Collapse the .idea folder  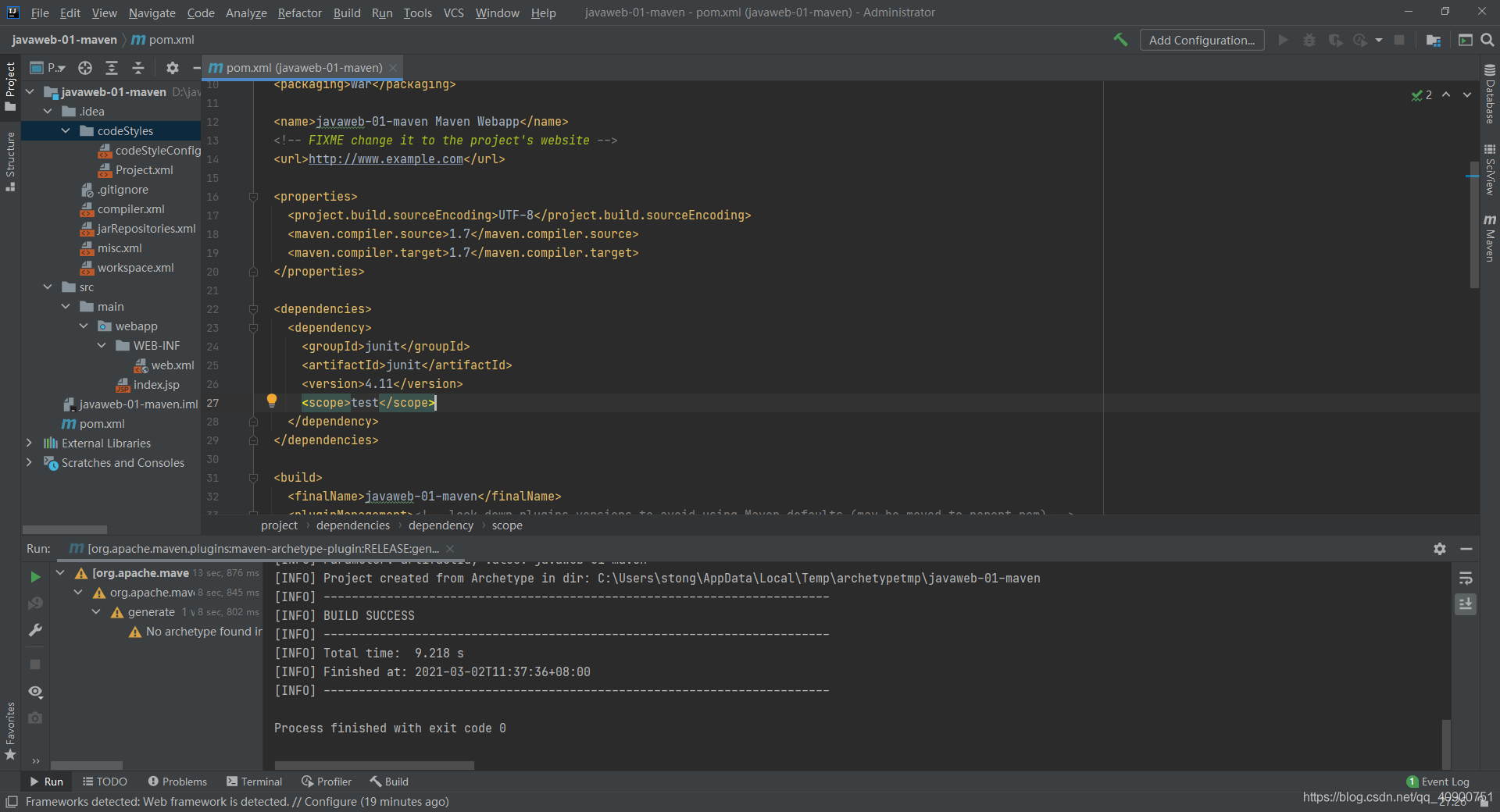(x=48, y=112)
